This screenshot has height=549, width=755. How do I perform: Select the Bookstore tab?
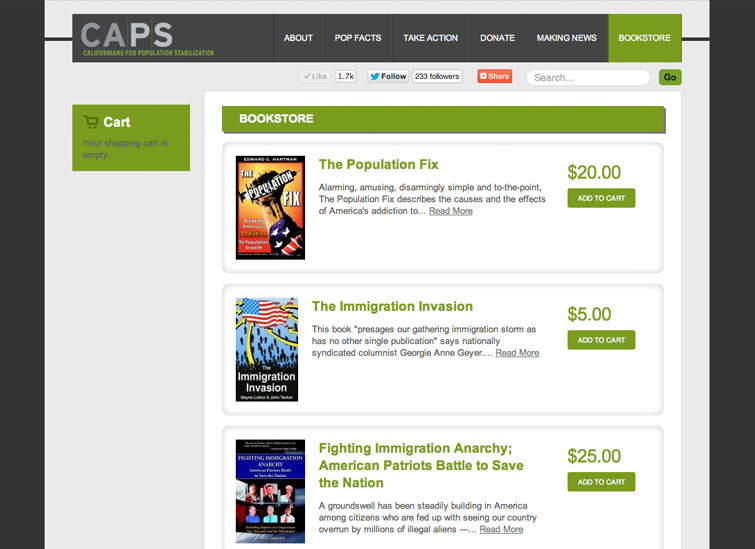point(645,38)
